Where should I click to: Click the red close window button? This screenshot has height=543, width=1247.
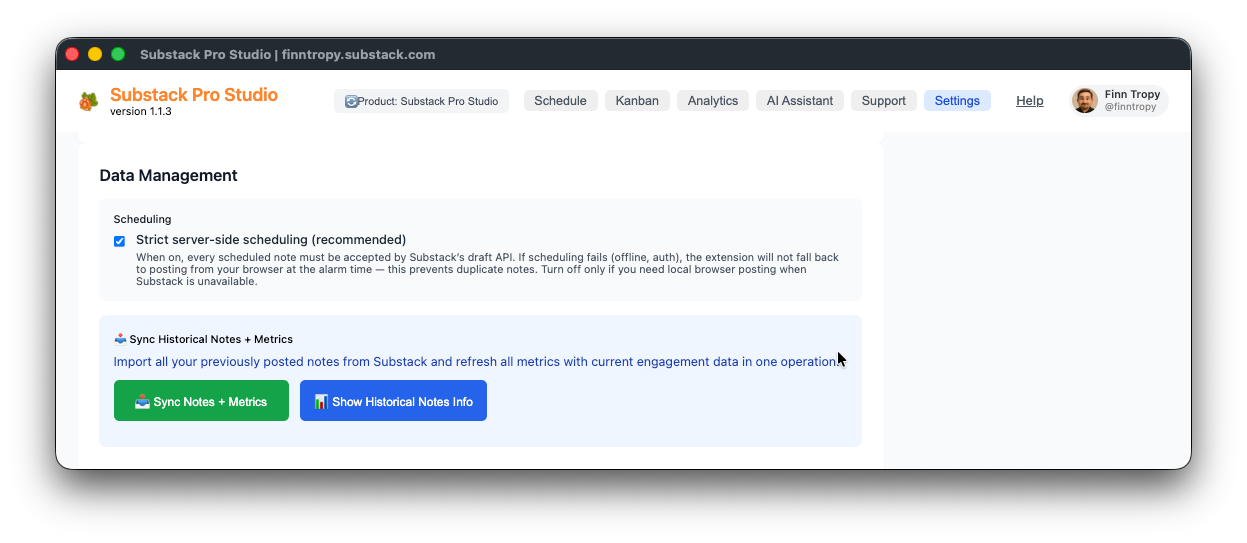[x=72, y=54]
